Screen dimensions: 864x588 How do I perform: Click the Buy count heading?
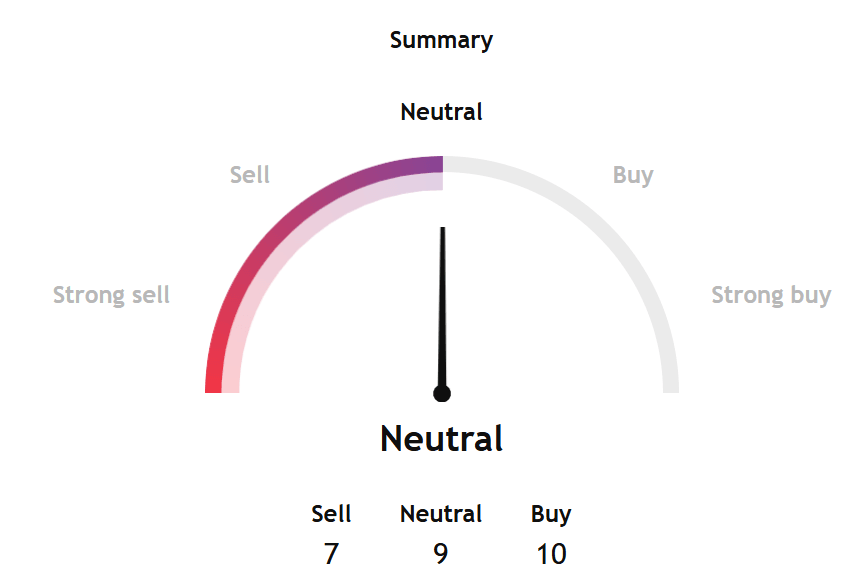[x=551, y=515]
